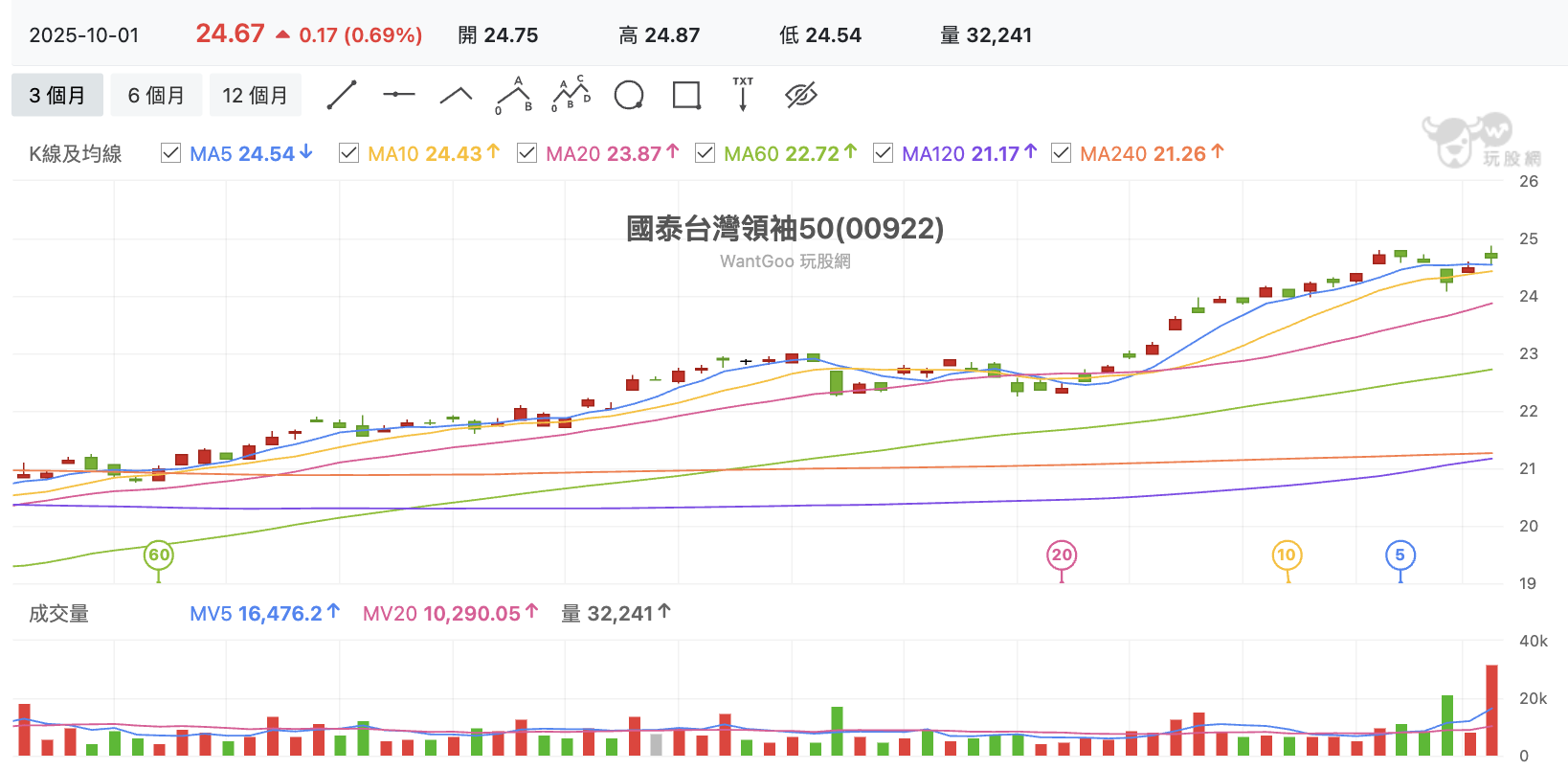Switch chart to 6 個月 range
1568x770 pixels.
point(156,95)
